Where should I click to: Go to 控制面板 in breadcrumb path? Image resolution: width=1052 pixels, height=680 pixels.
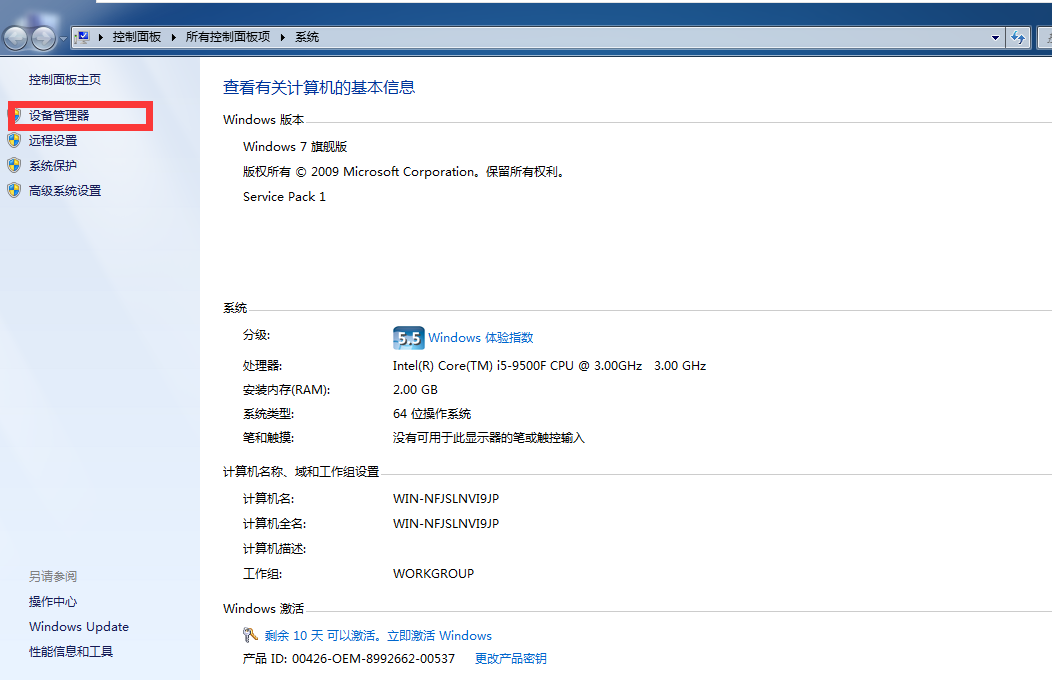(x=137, y=37)
